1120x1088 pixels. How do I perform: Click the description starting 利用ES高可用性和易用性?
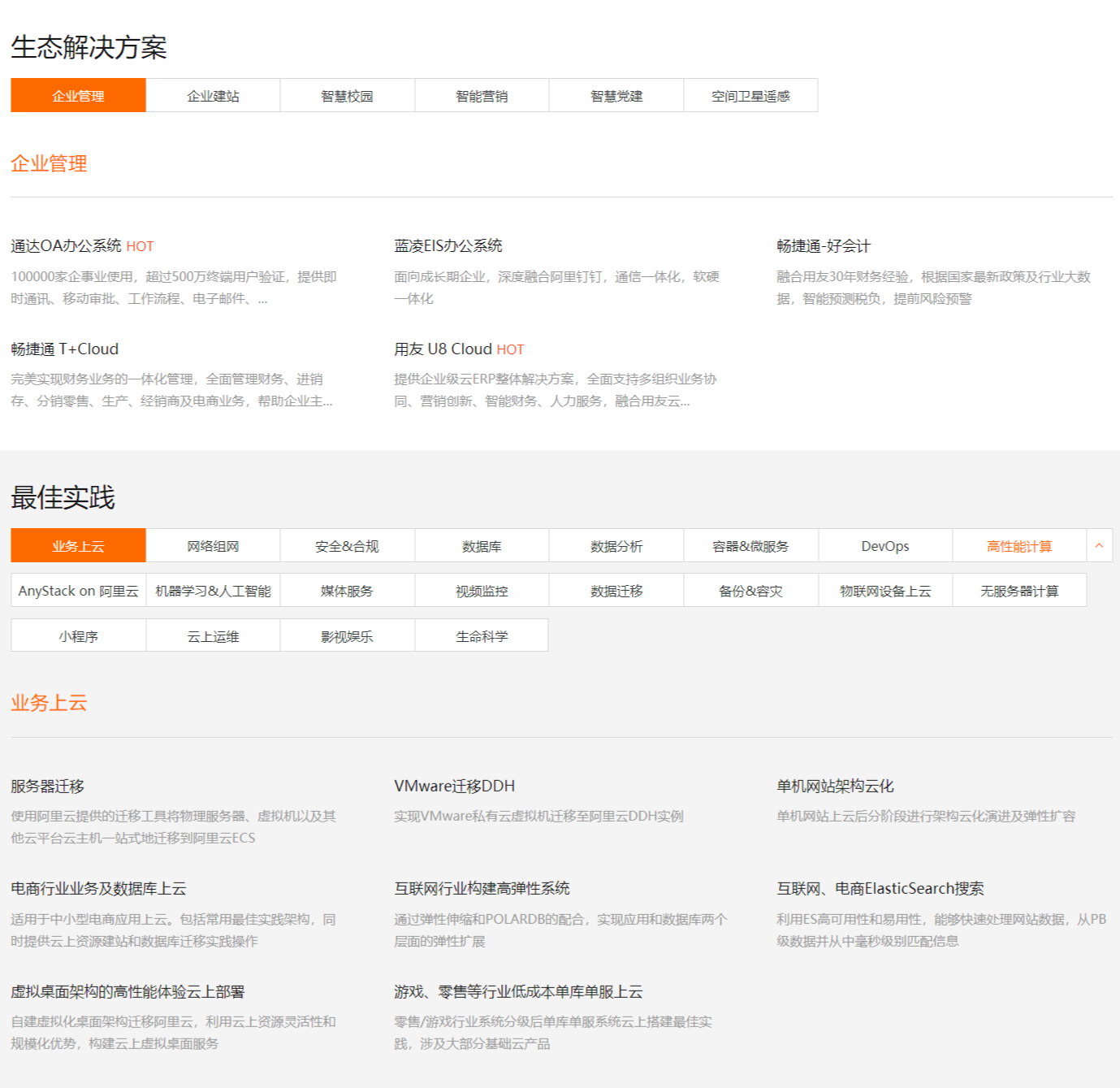coord(941,930)
